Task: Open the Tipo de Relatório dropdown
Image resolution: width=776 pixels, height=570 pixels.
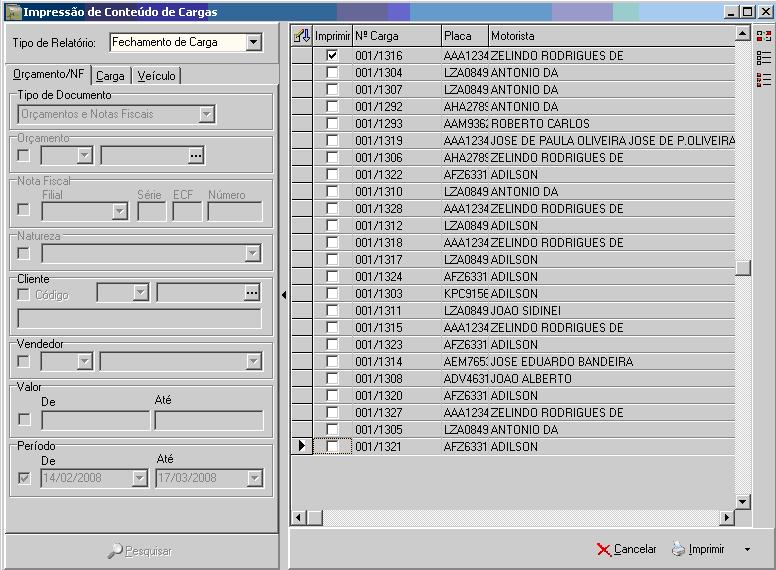Action: pos(253,43)
